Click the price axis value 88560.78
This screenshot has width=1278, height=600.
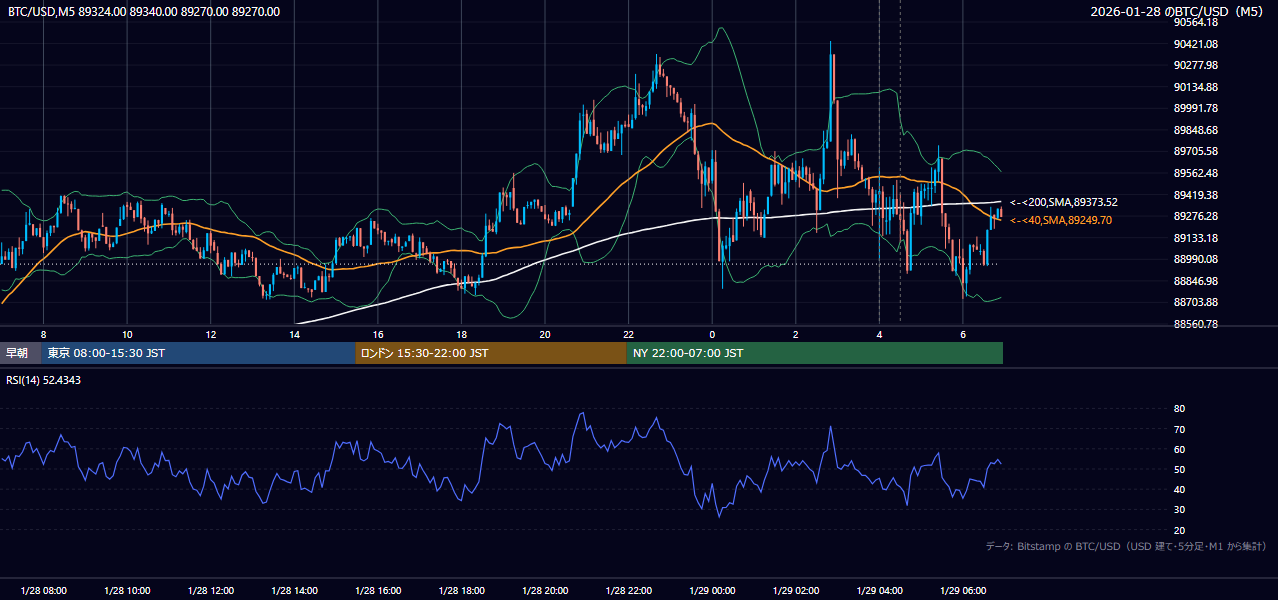point(1196,324)
